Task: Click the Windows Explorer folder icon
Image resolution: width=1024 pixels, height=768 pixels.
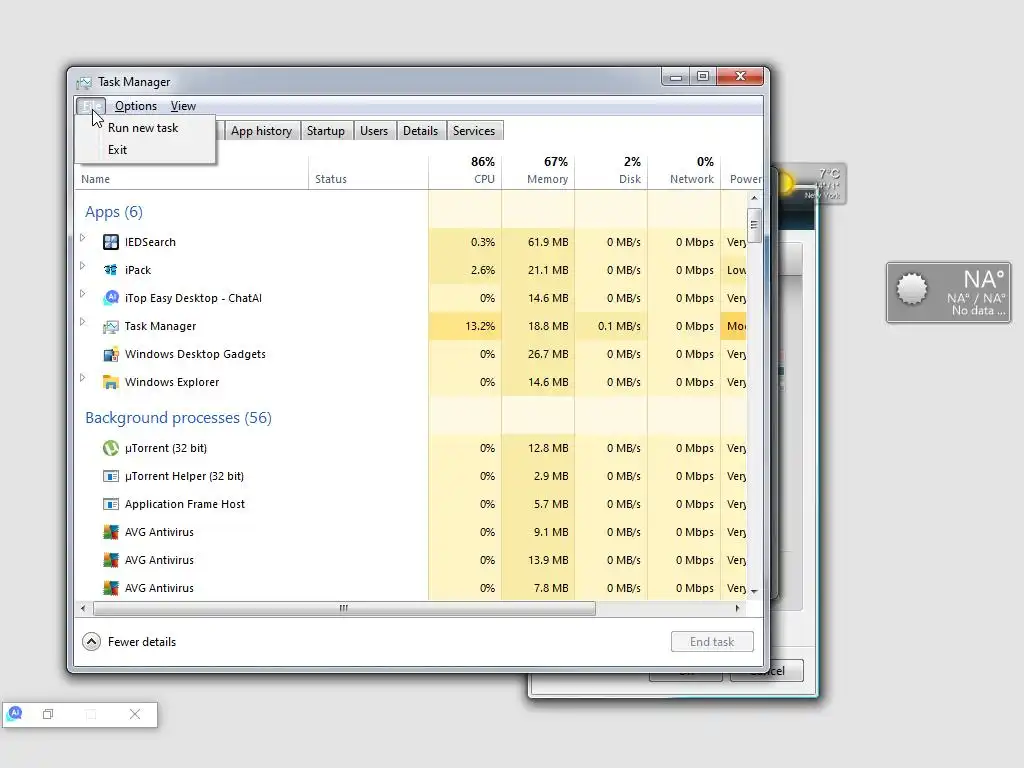Action: [111, 383]
